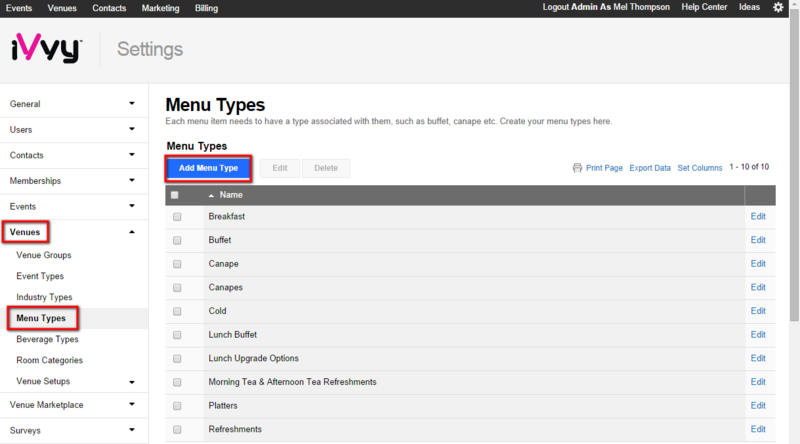Toggle the select-all checkbox in table header

pyautogui.click(x=174, y=195)
